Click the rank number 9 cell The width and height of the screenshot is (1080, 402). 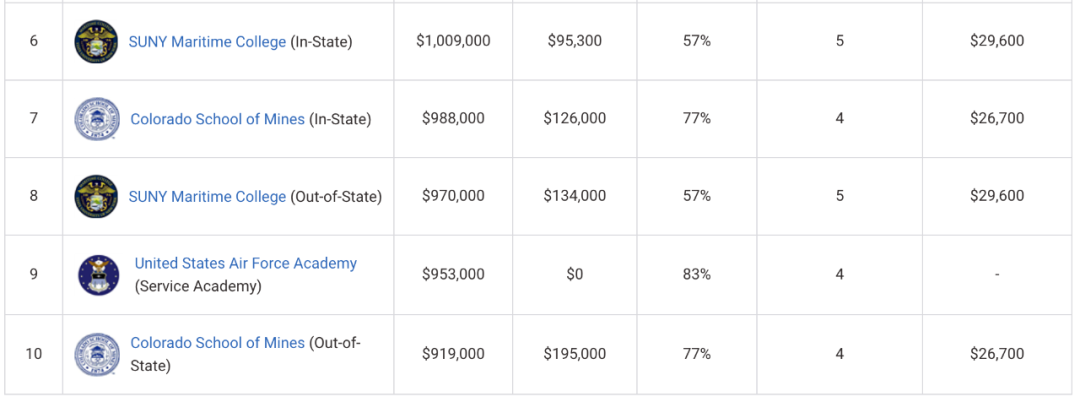[34, 274]
